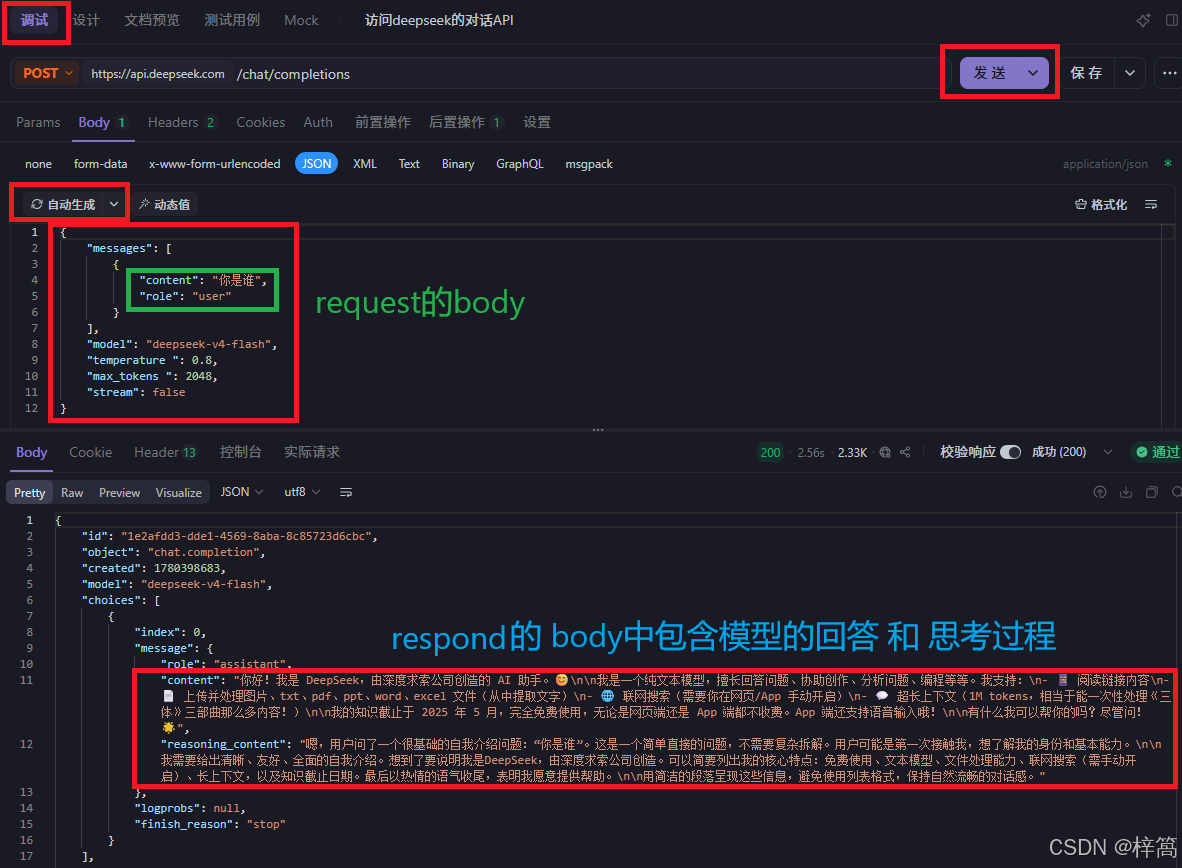Click the 保存 save button
Viewport: 1182px width, 868px height.
(x=1086, y=73)
